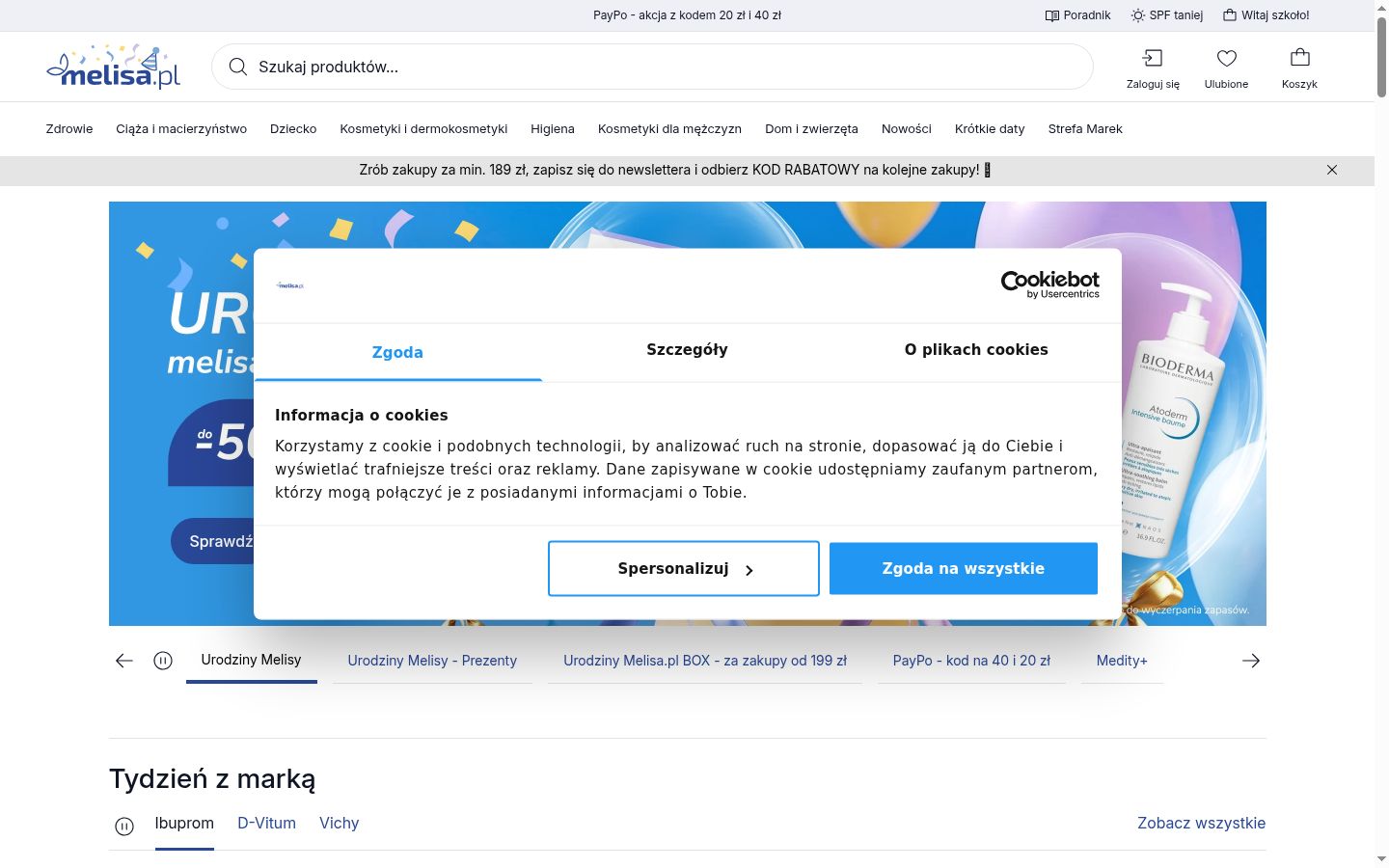Switch to O plikach cookies tab
The height and width of the screenshot is (868, 1389).
(x=976, y=350)
